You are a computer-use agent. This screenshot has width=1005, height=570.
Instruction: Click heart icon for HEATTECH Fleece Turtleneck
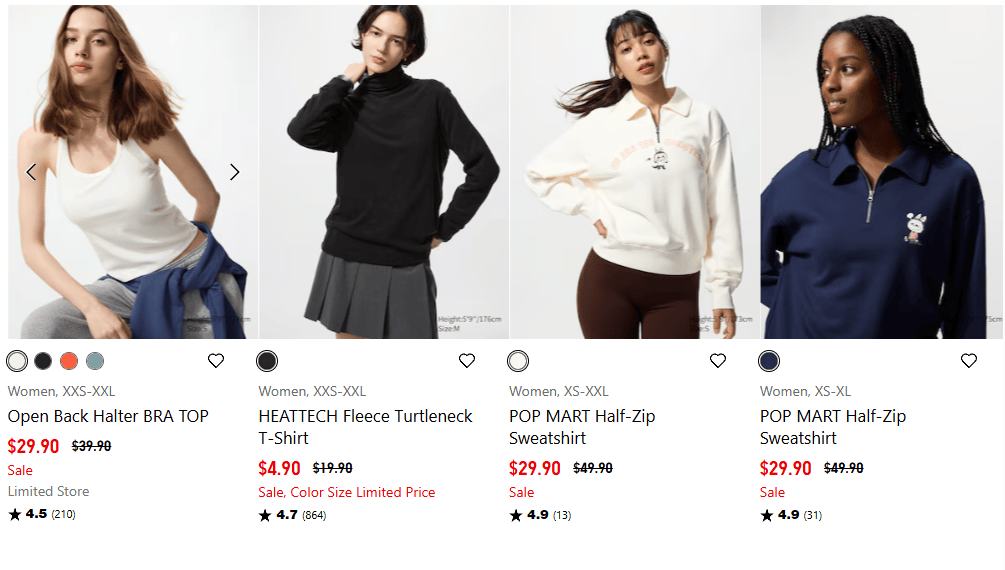pyautogui.click(x=467, y=361)
